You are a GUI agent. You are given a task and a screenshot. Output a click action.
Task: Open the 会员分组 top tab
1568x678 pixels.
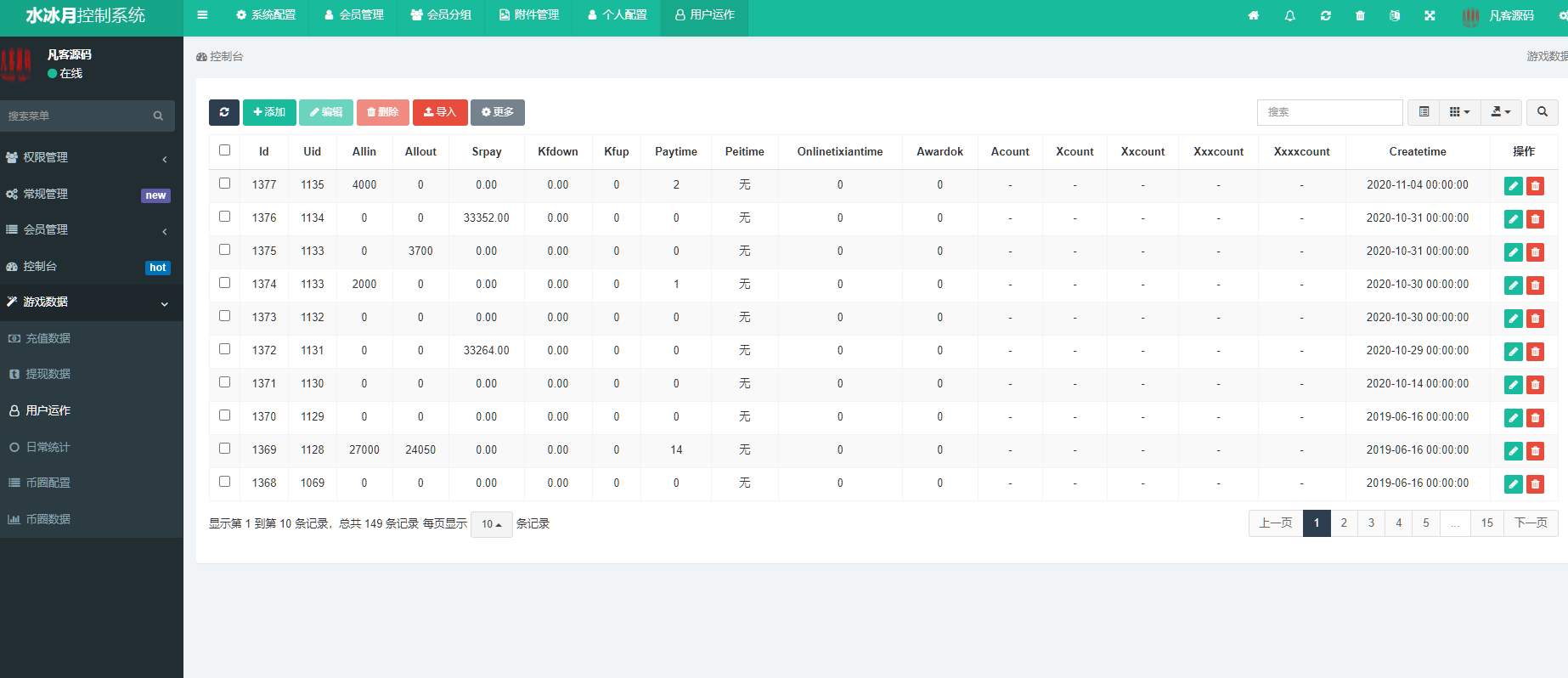441,15
